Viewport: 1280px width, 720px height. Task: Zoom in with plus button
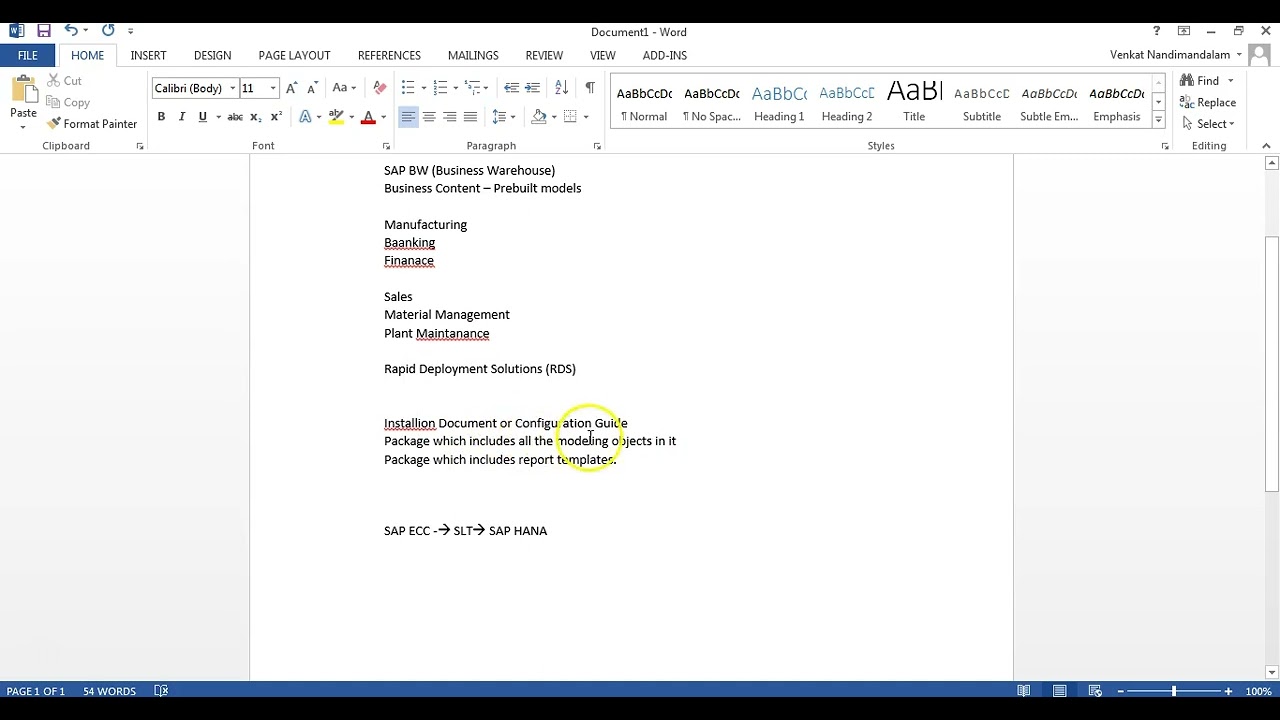[x=1229, y=691]
